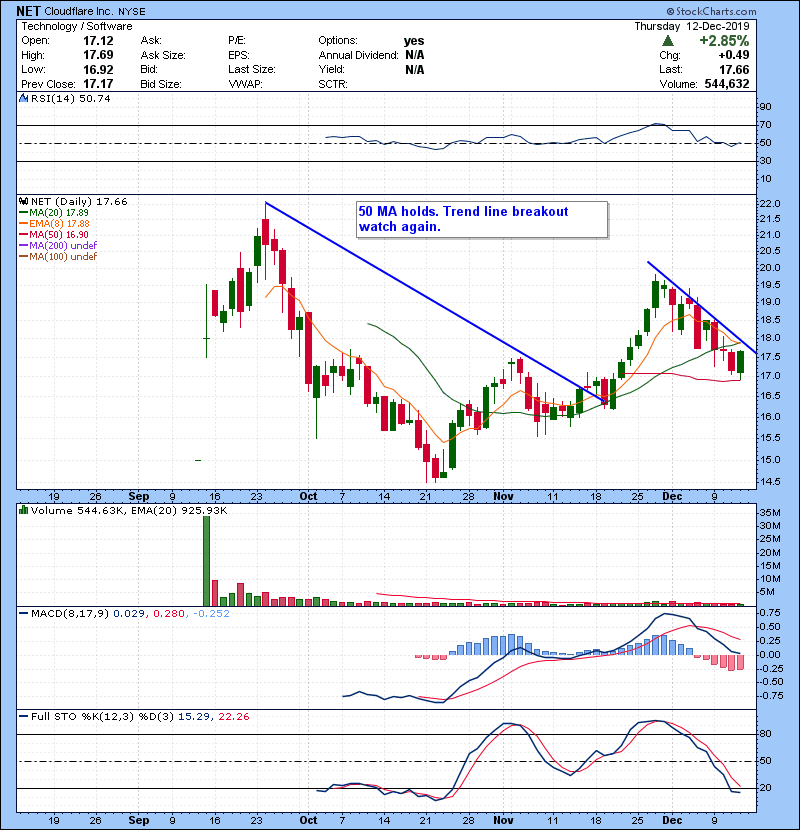
Task: Click the Low value 16.92
Action: 98,69
